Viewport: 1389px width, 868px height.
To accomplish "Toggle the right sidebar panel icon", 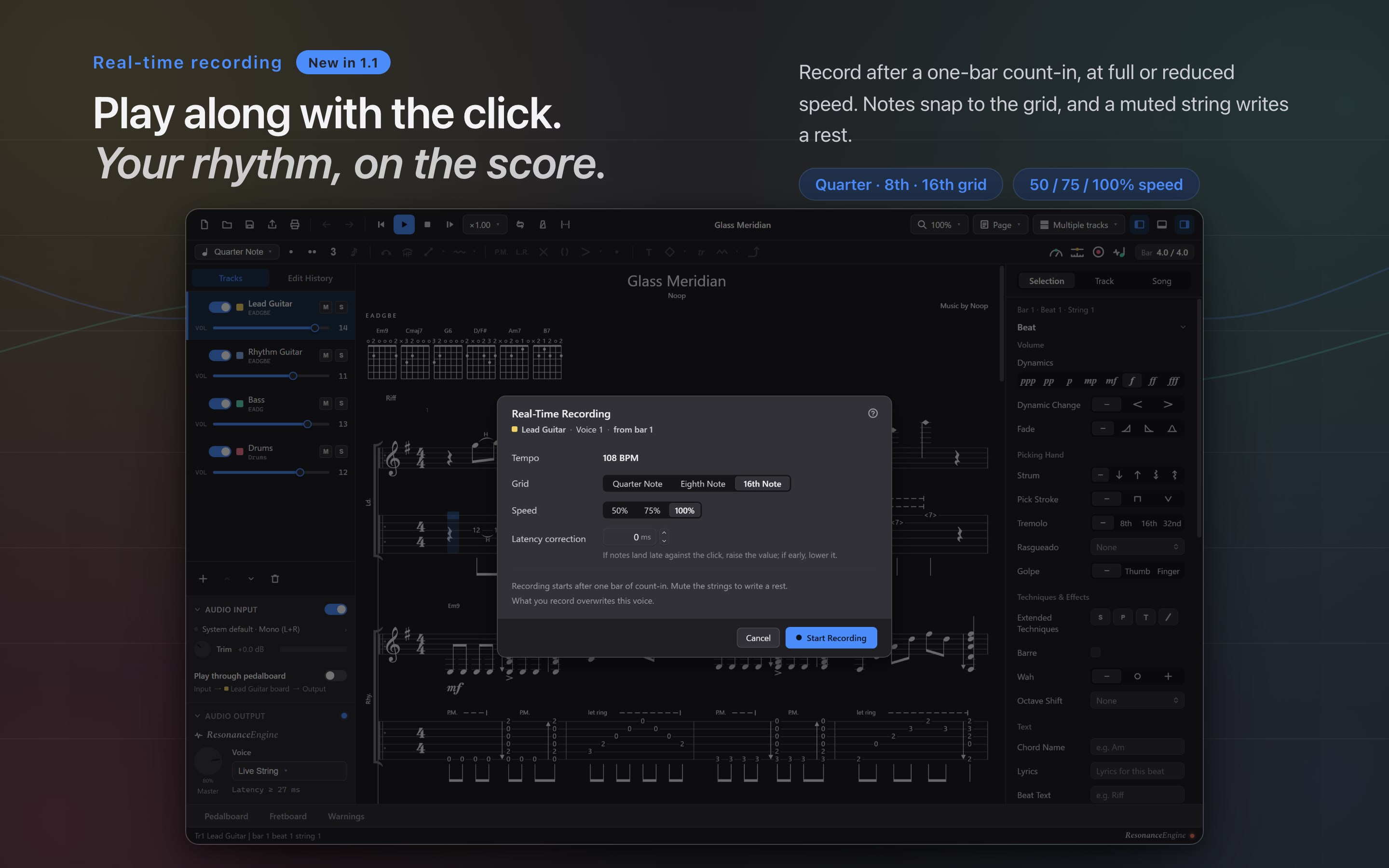I will pos(1184,224).
